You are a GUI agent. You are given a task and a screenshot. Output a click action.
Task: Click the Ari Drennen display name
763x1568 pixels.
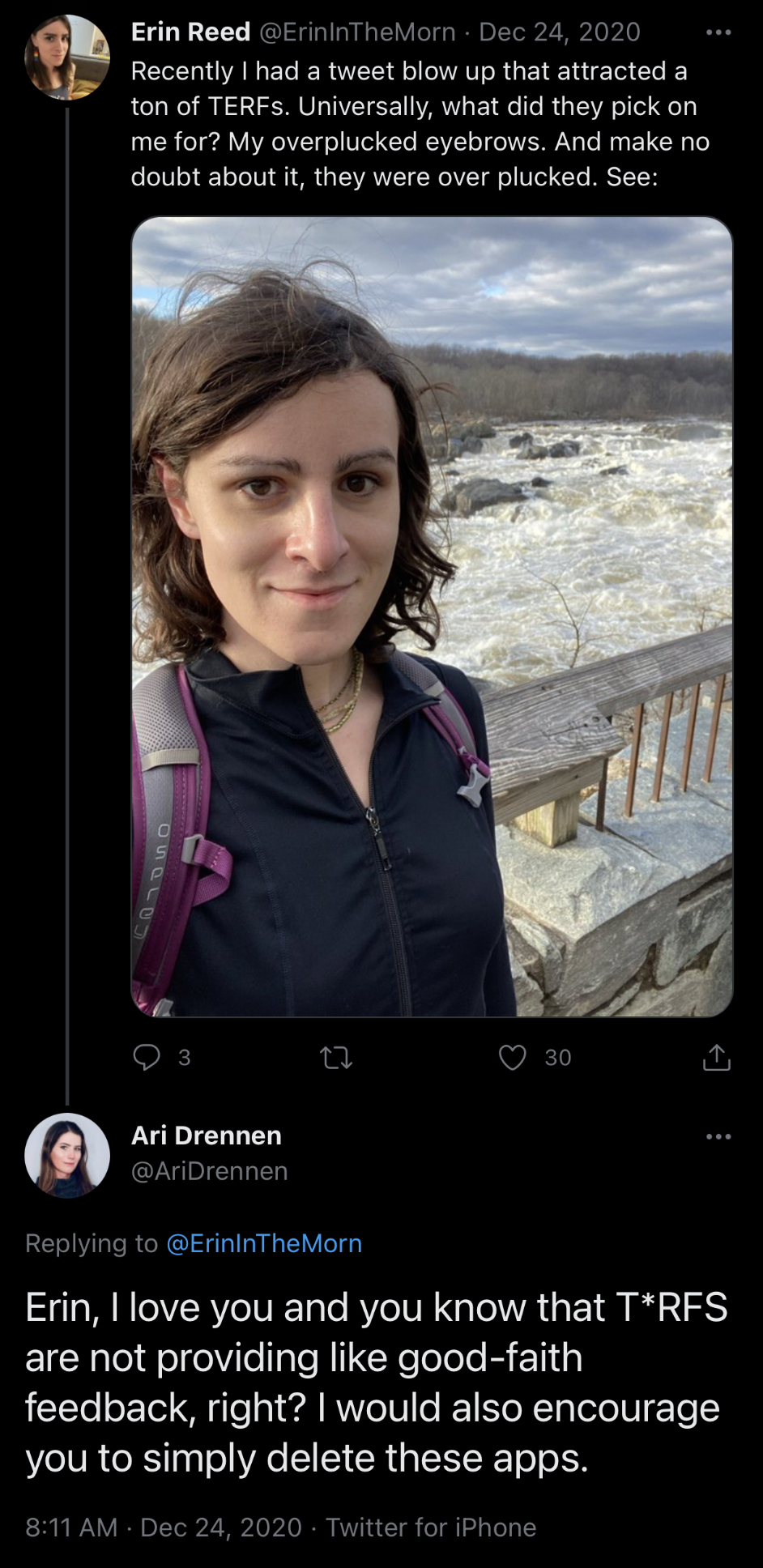tap(207, 1136)
